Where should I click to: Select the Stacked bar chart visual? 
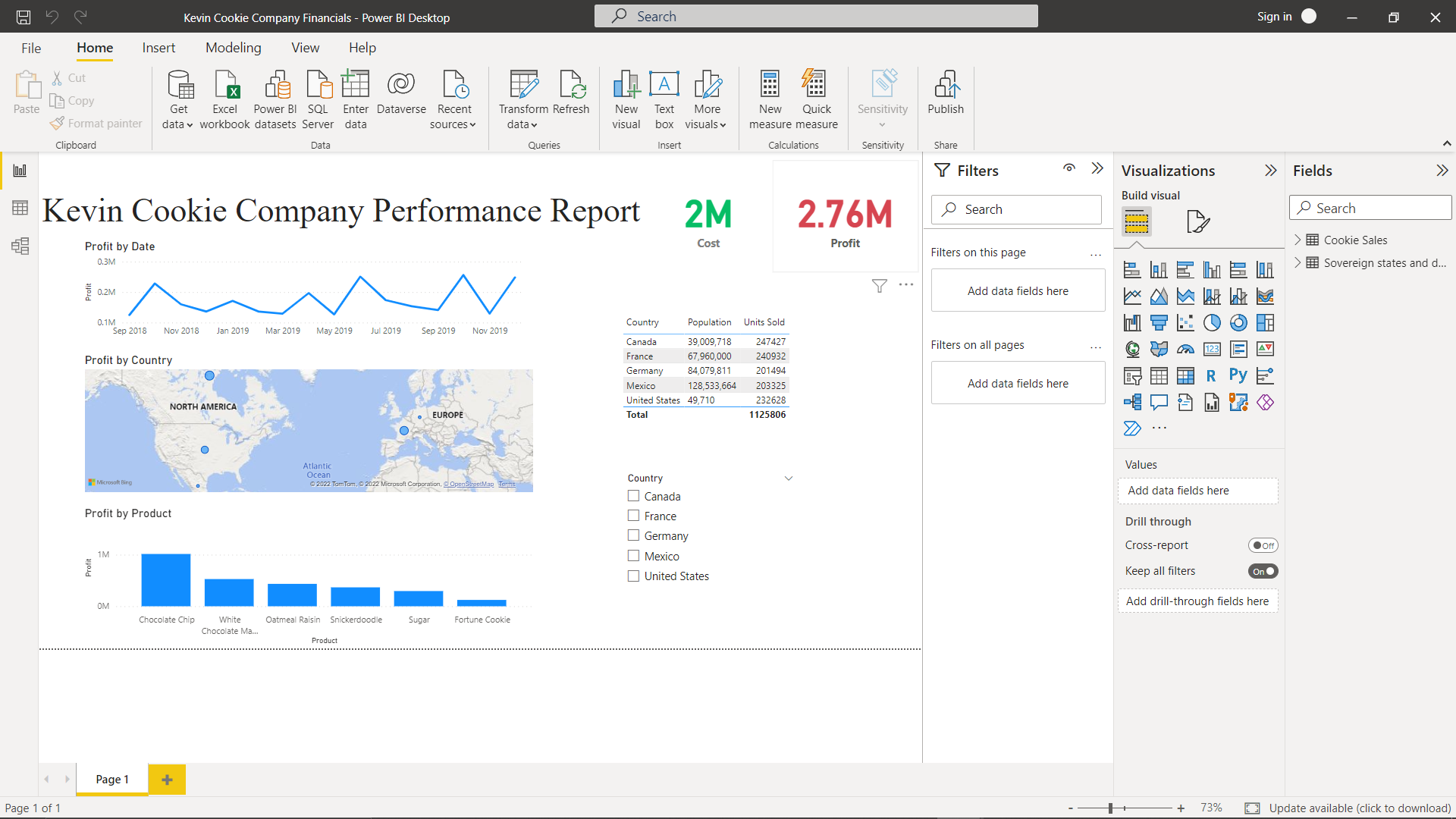(1132, 270)
